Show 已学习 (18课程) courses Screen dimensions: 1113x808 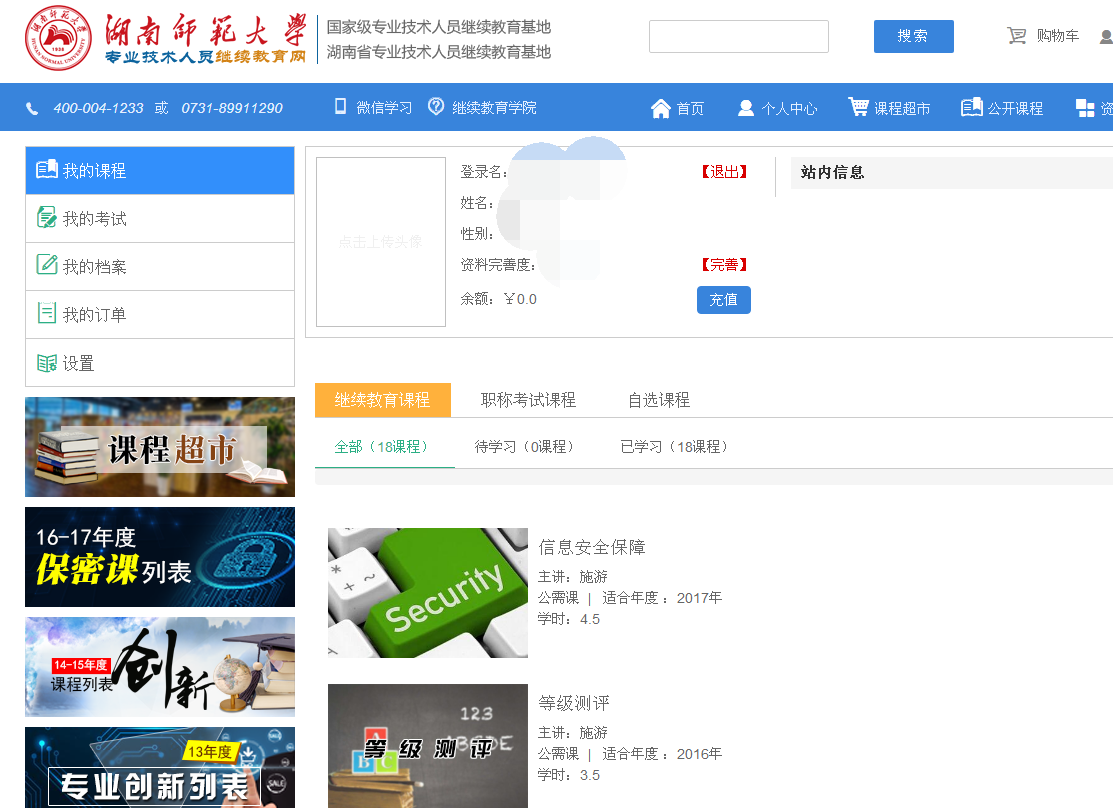[x=675, y=447]
